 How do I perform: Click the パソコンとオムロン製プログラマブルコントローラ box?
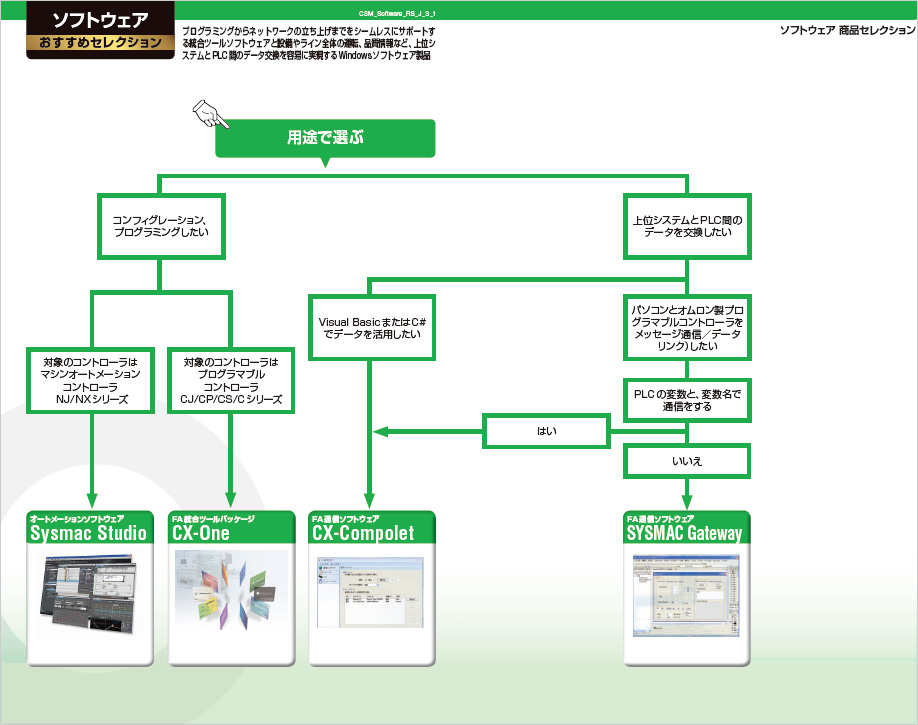tap(687, 327)
